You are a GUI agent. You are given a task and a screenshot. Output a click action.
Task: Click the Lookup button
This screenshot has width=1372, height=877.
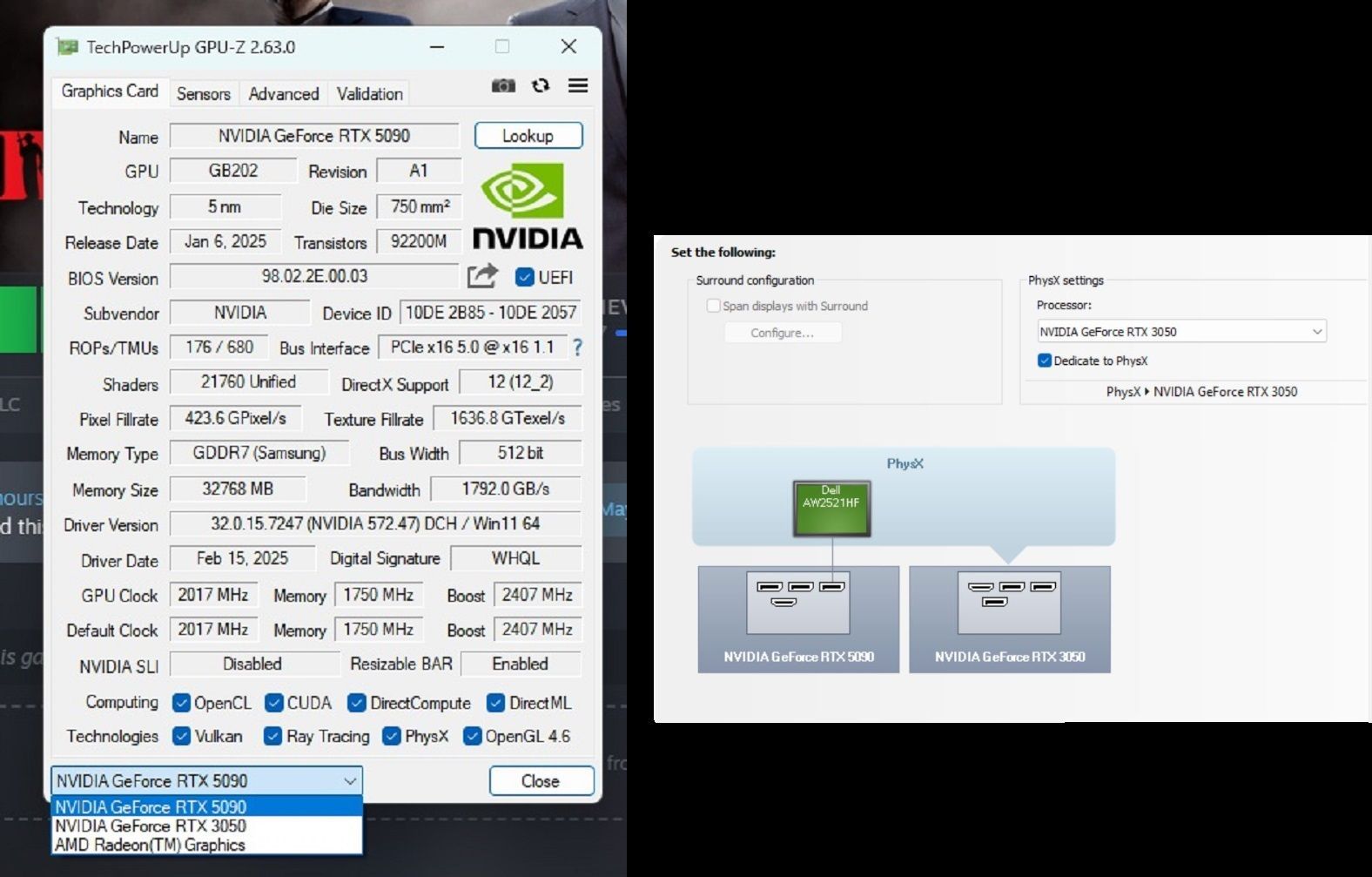click(528, 136)
